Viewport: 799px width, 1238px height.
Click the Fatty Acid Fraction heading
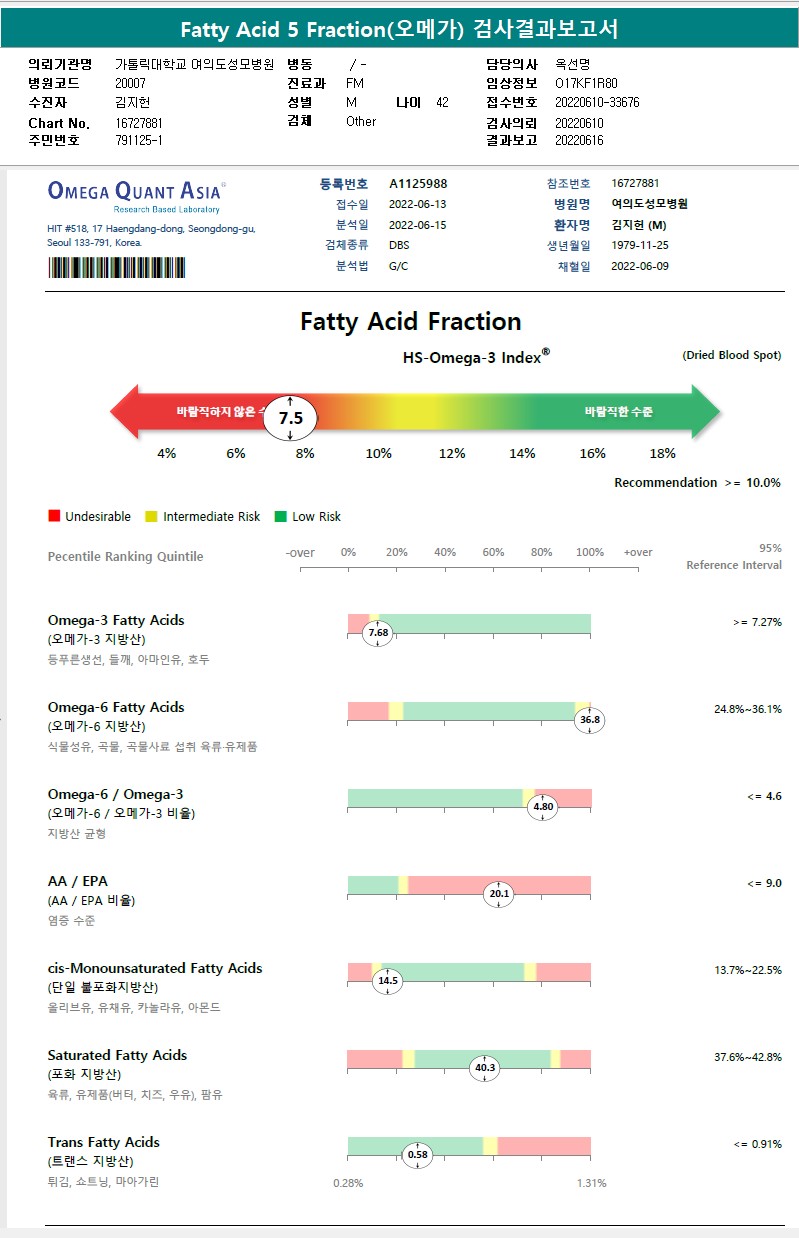click(411, 322)
